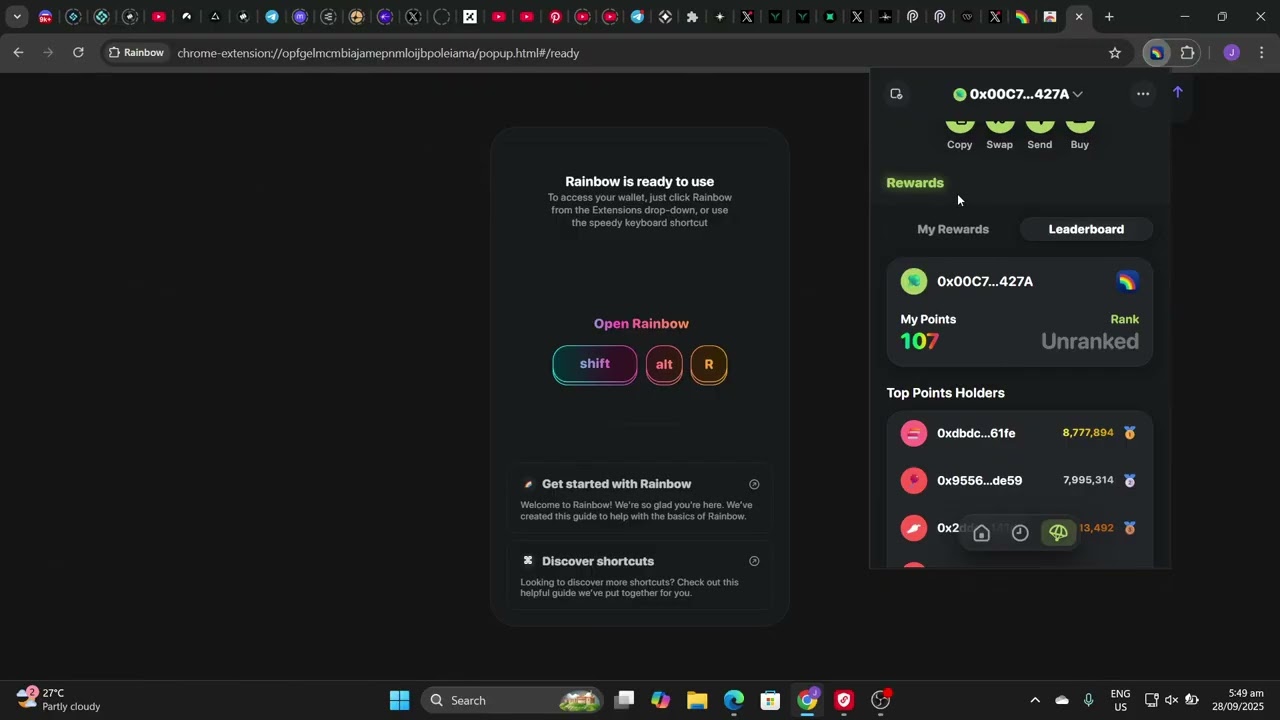The image size is (1280, 720).
Task: Click the R key button
Action: pyautogui.click(x=709, y=364)
